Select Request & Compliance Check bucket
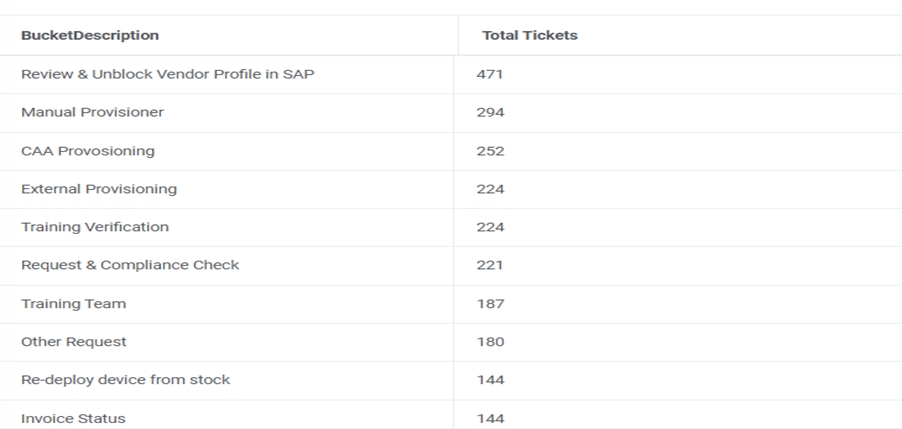Viewport: 902px width, 429px height. coord(130,265)
